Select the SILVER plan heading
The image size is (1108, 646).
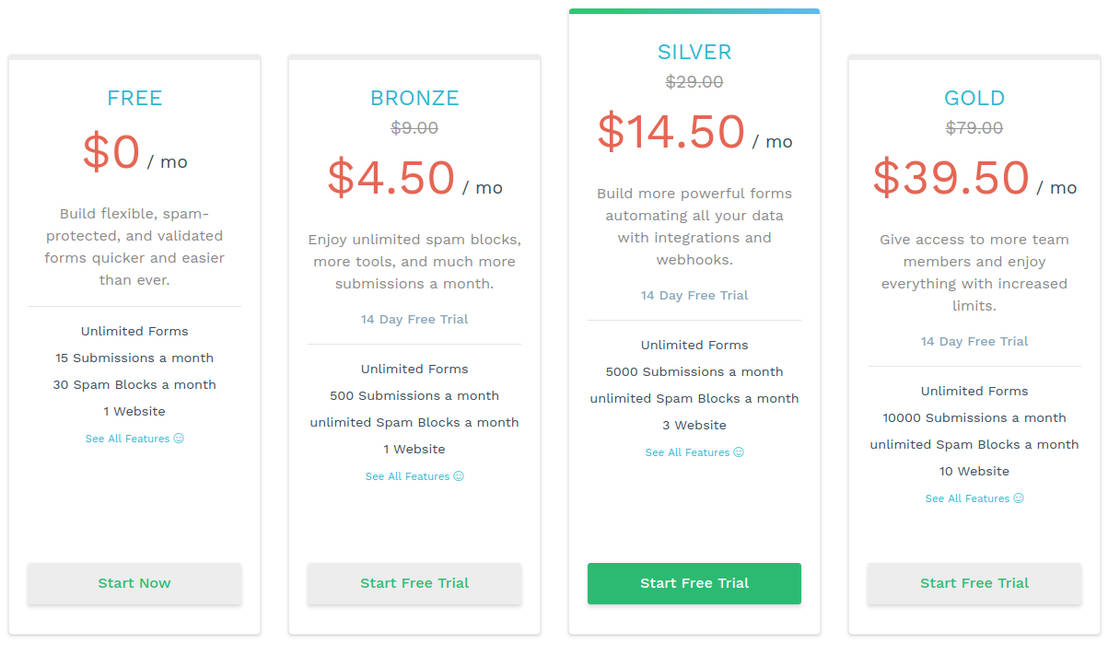[694, 52]
